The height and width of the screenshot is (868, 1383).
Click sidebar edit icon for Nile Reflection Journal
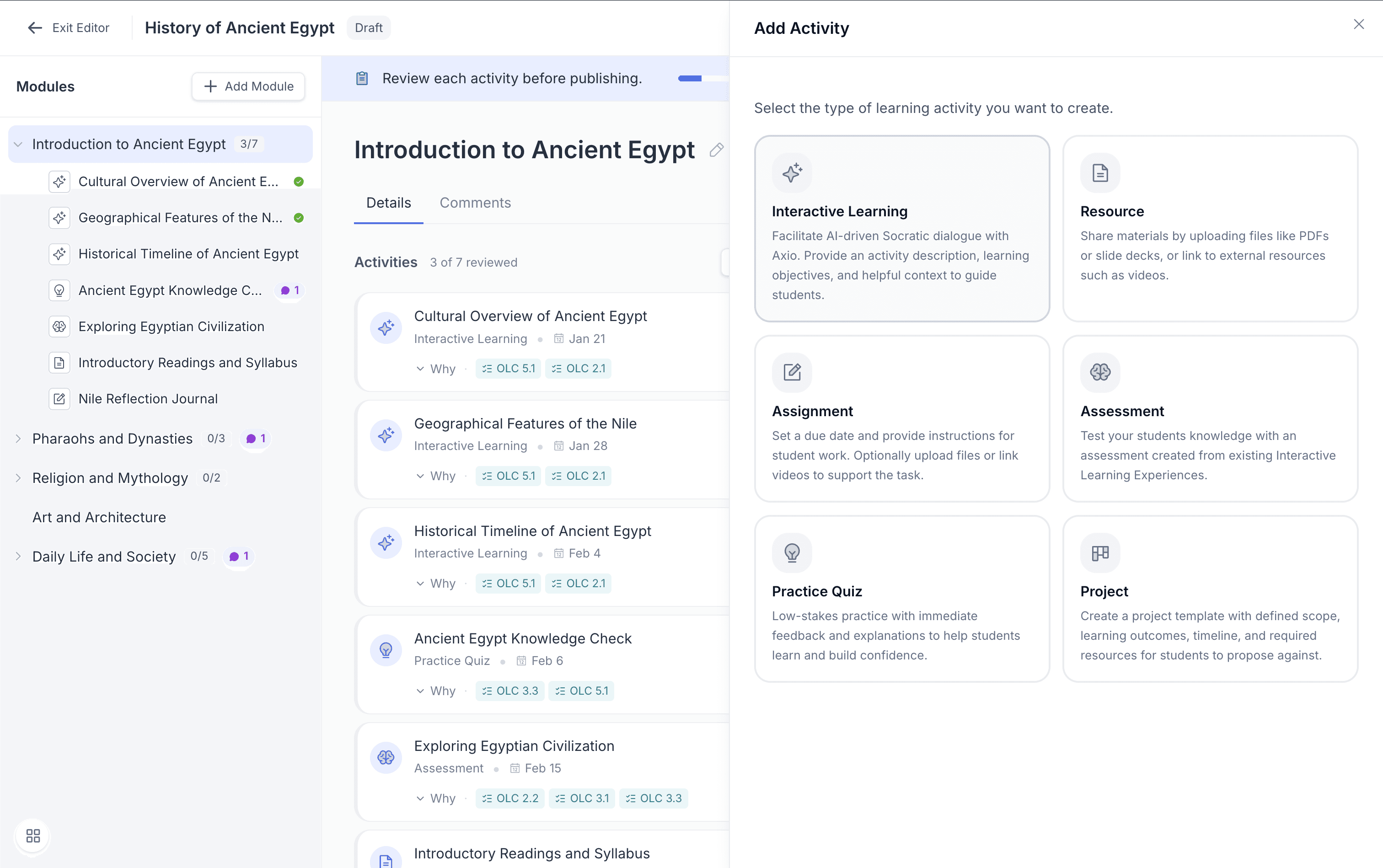pos(59,398)
